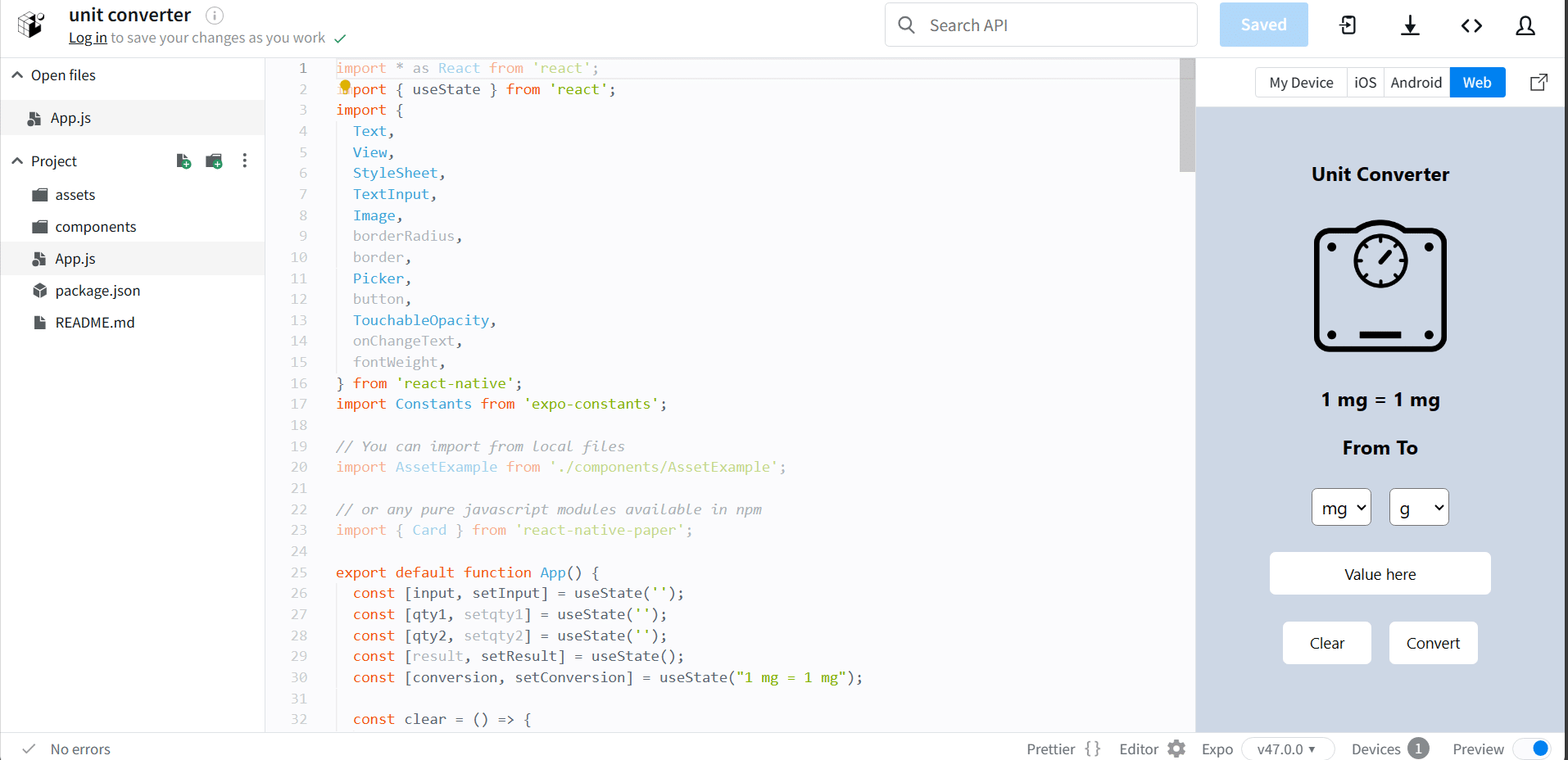The image size is (1568, 760).
Task: Click the Value here input field
Action: [1380, 573]
